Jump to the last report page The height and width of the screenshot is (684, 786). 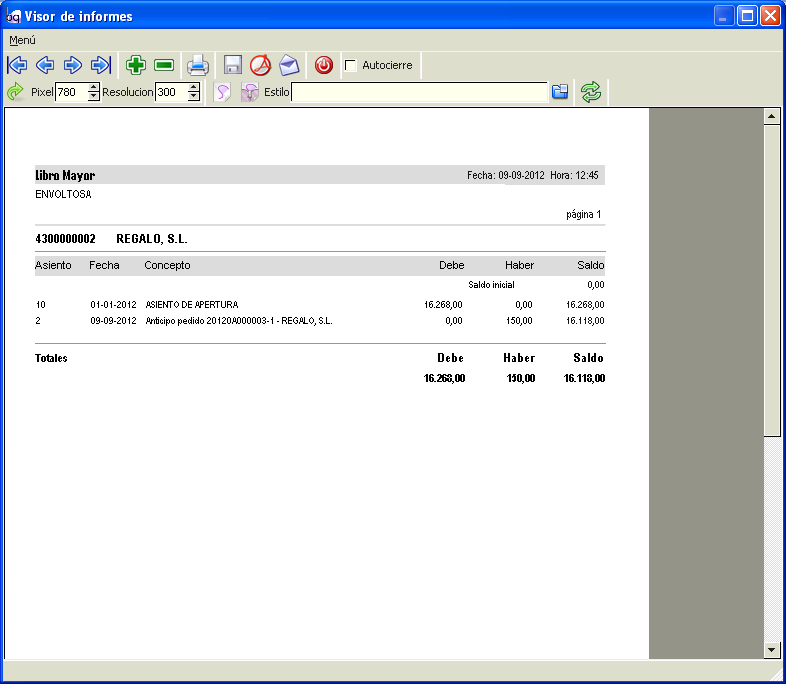(x=101, y=65)
